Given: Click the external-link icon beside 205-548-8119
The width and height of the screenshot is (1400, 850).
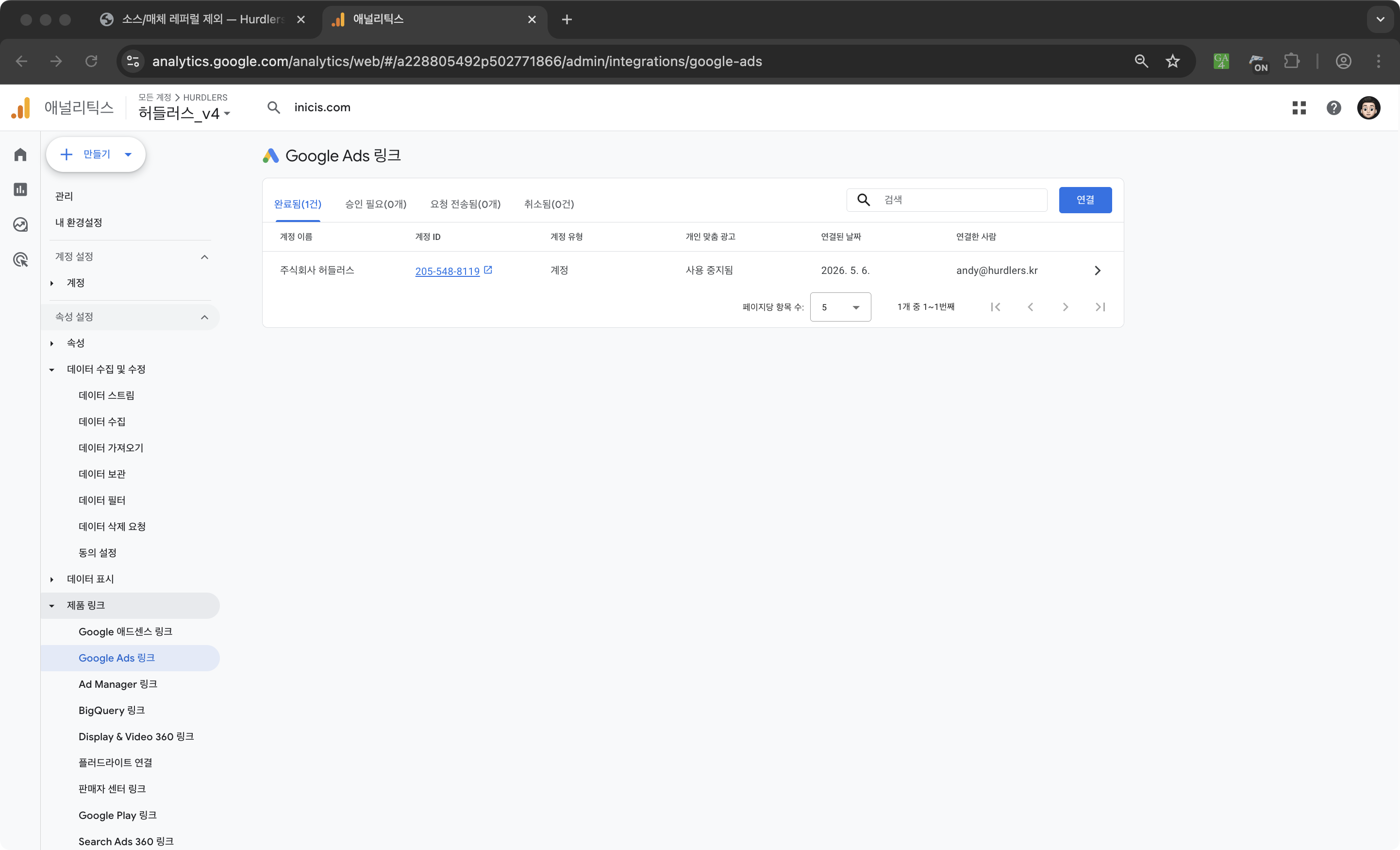Looking at the screenshot, I should click(x=487, y=270).
